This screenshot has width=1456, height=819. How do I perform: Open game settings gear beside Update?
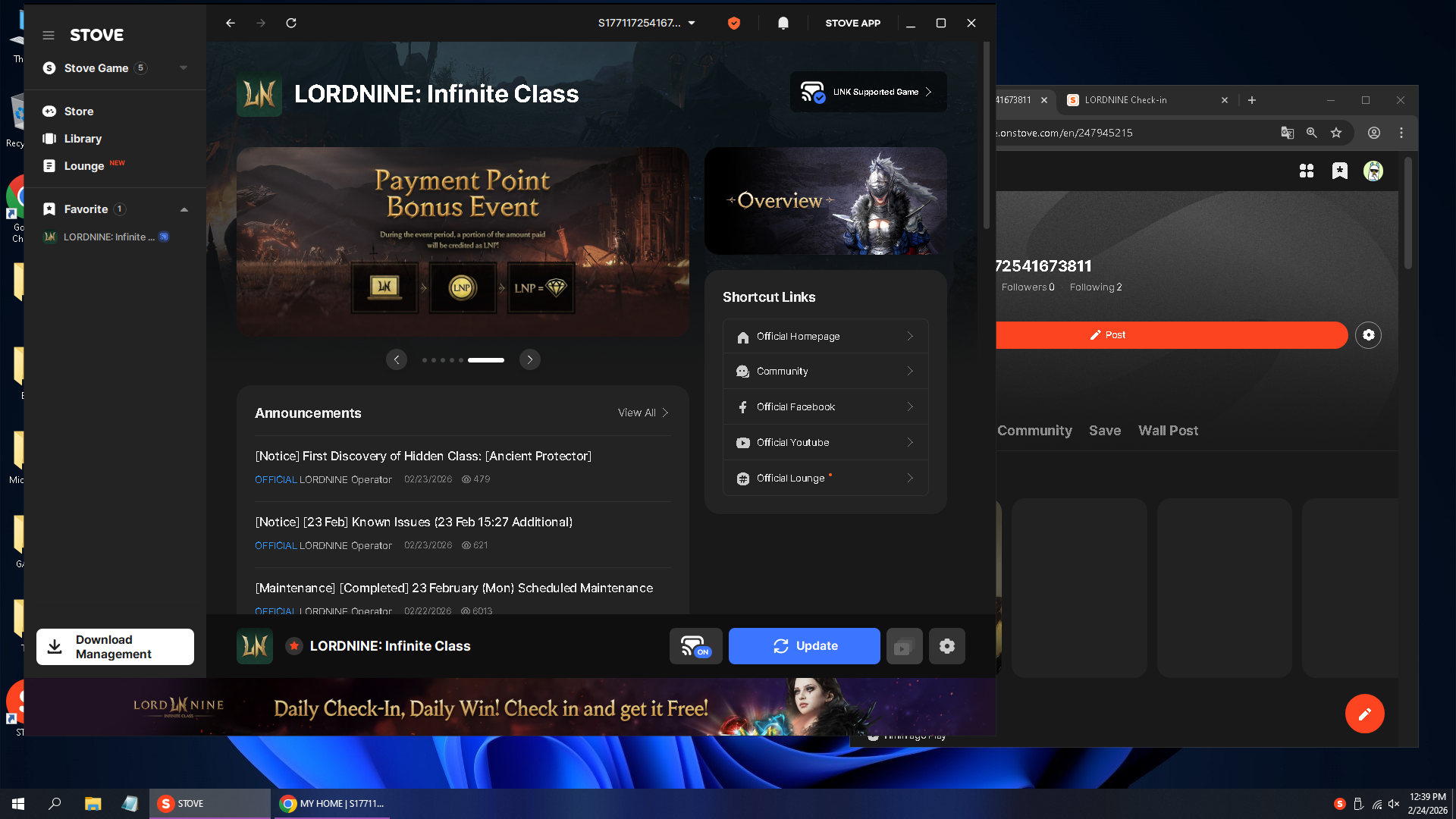coord(946,646)
